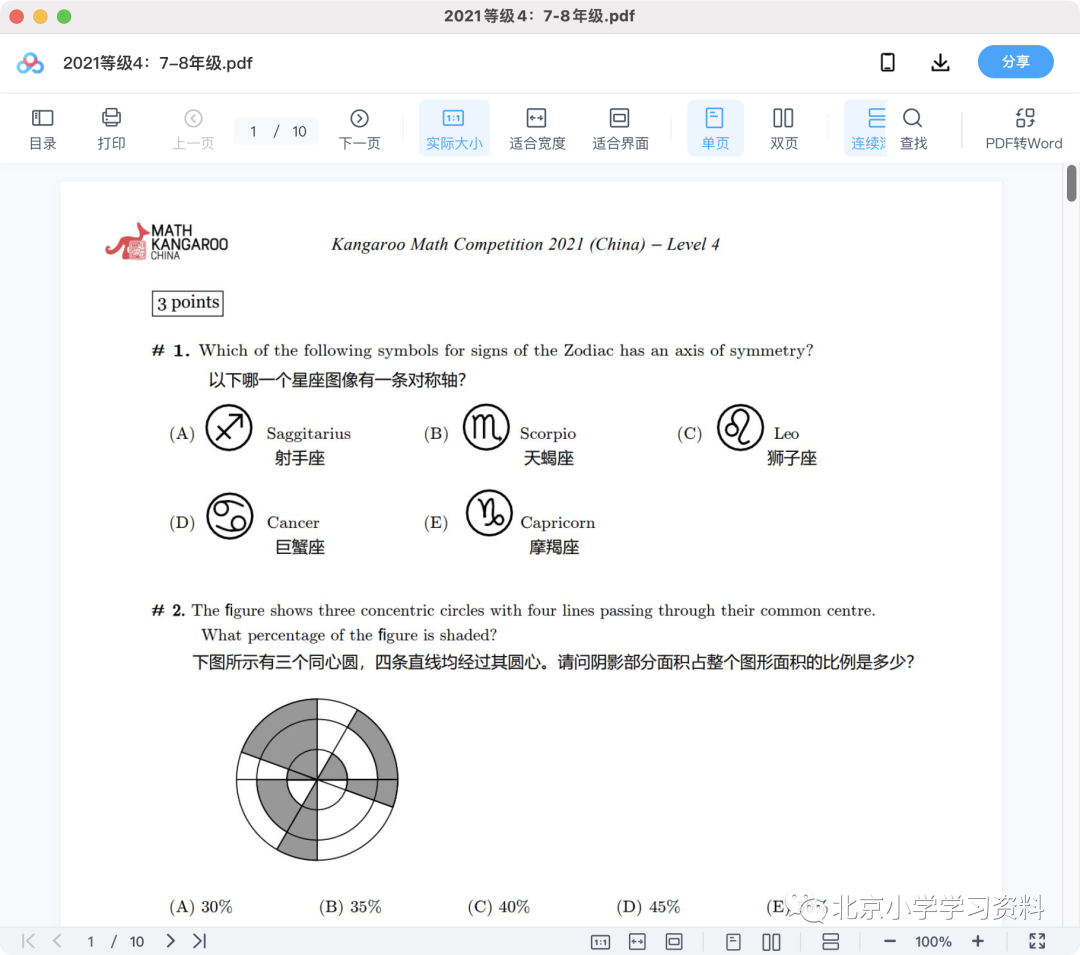Click the Sagittarius symbol in option A

pos(229,428)
